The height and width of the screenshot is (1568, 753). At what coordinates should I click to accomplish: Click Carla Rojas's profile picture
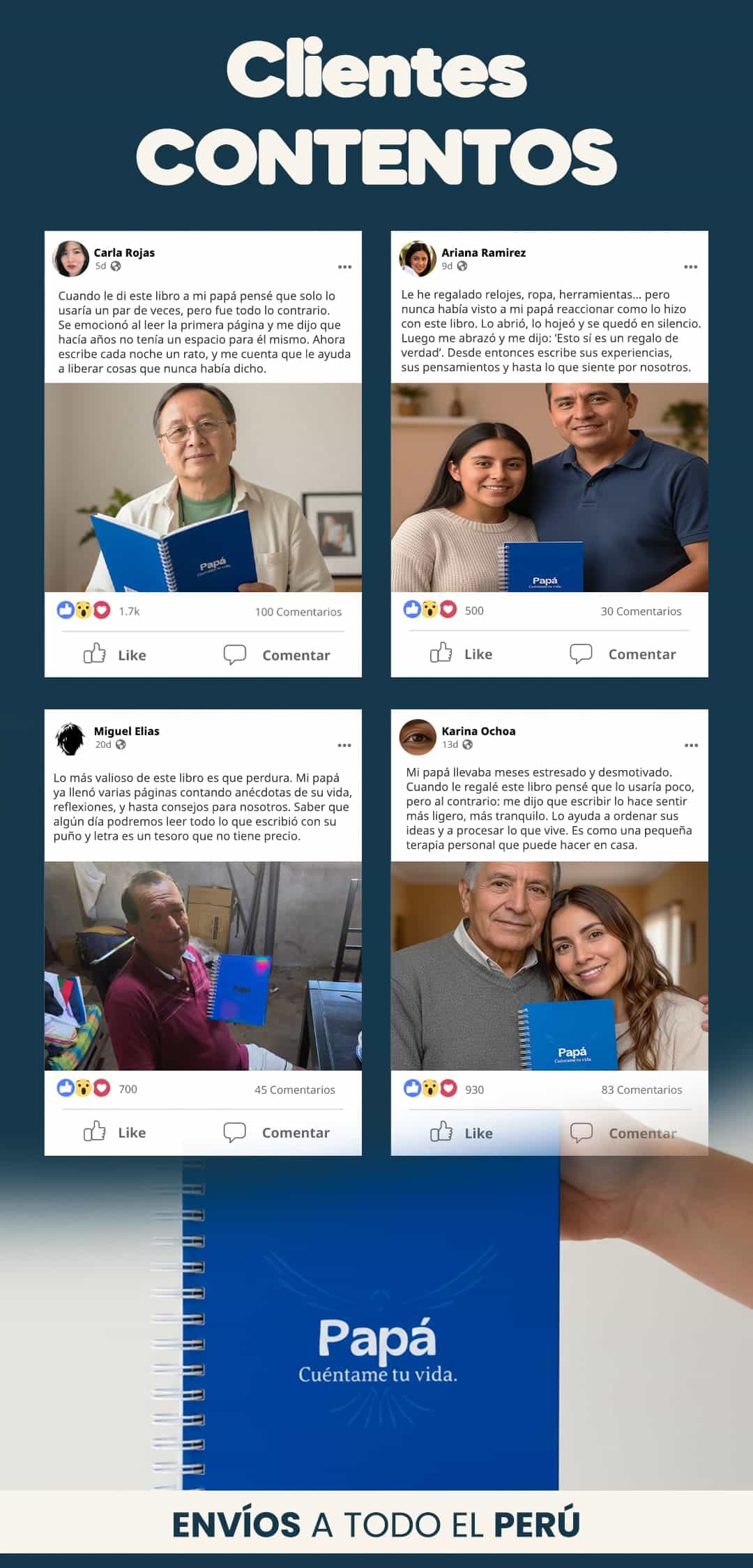(71, 259)
